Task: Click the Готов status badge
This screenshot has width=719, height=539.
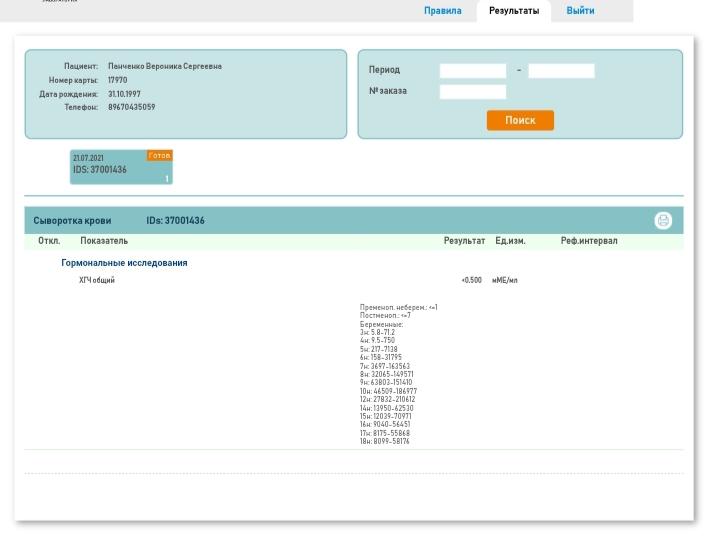Action: pos(160,156)
